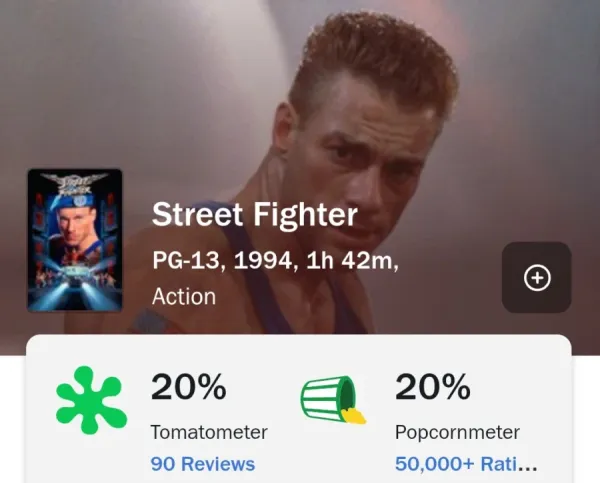Click the 1h 42m runtime text
This screenshot has width=600, height=483.
click(x=349, y=261)
